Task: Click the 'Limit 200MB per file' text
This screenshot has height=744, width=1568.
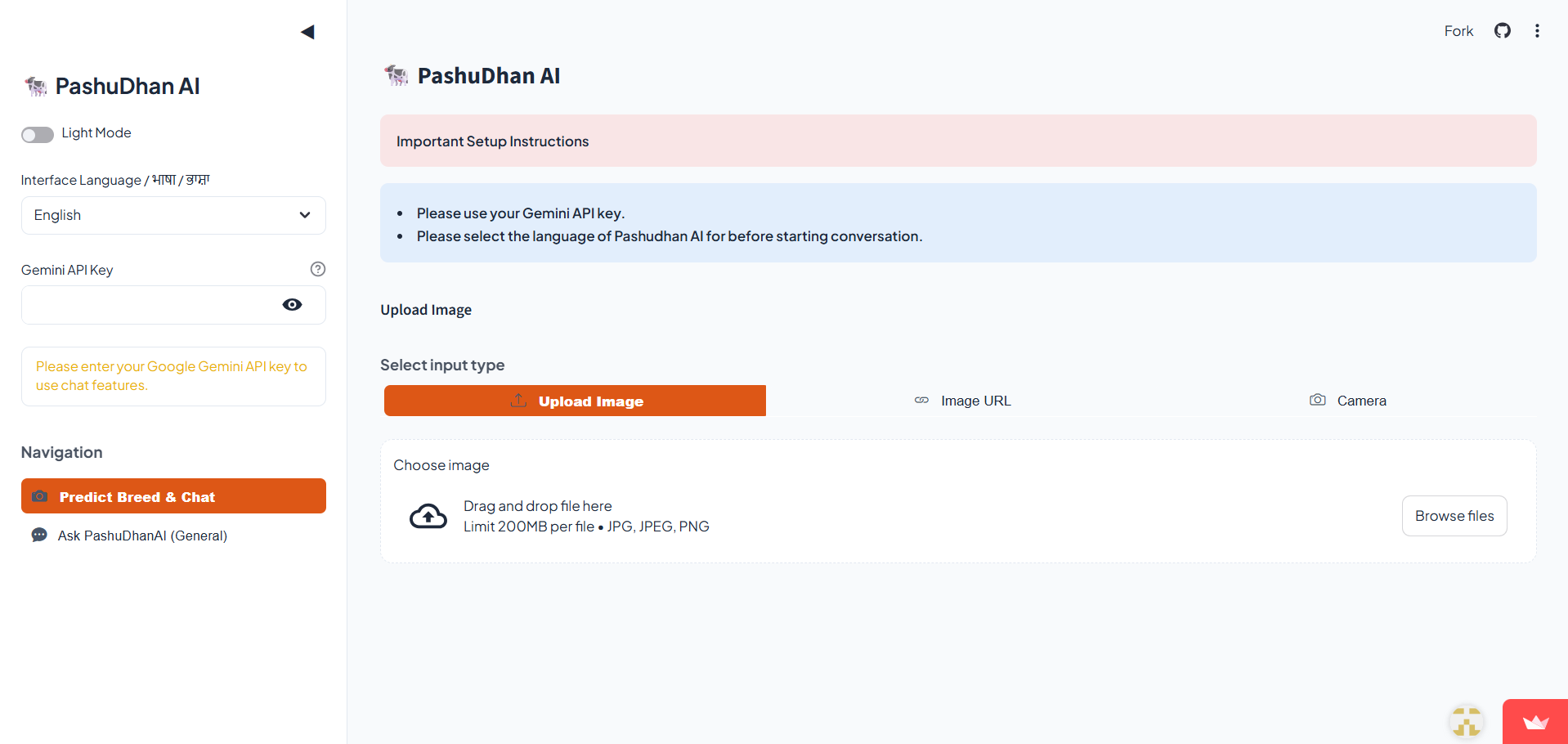Action: coord(529,527)
